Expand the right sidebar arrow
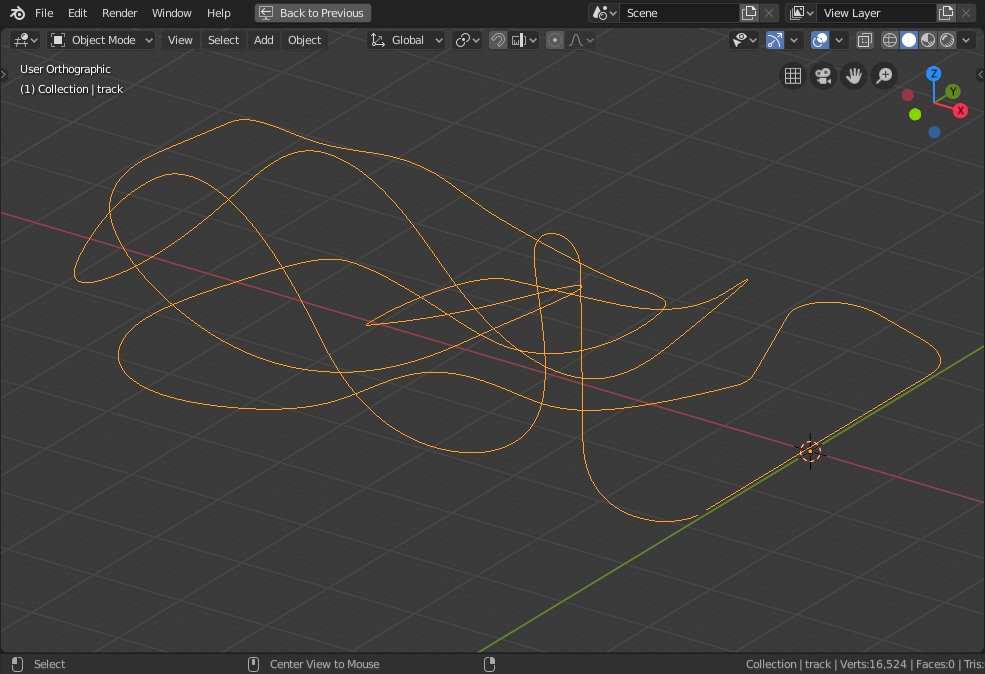Image resolution: width=985 pixels, height=674 pixels. (x=981, y=75)
